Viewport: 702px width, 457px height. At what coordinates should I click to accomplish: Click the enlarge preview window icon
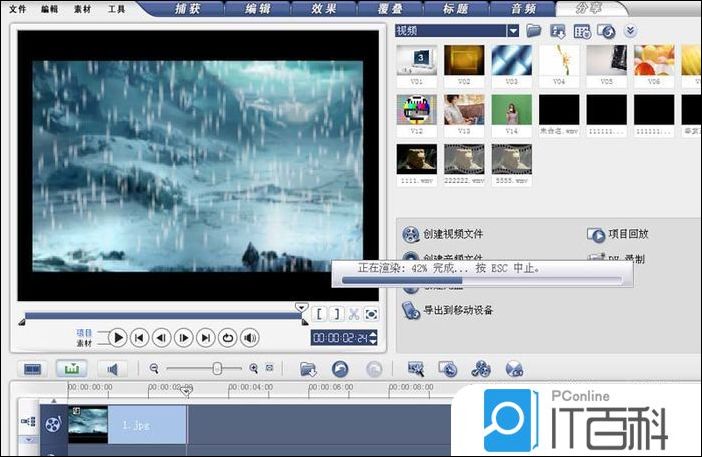[371, 313]
